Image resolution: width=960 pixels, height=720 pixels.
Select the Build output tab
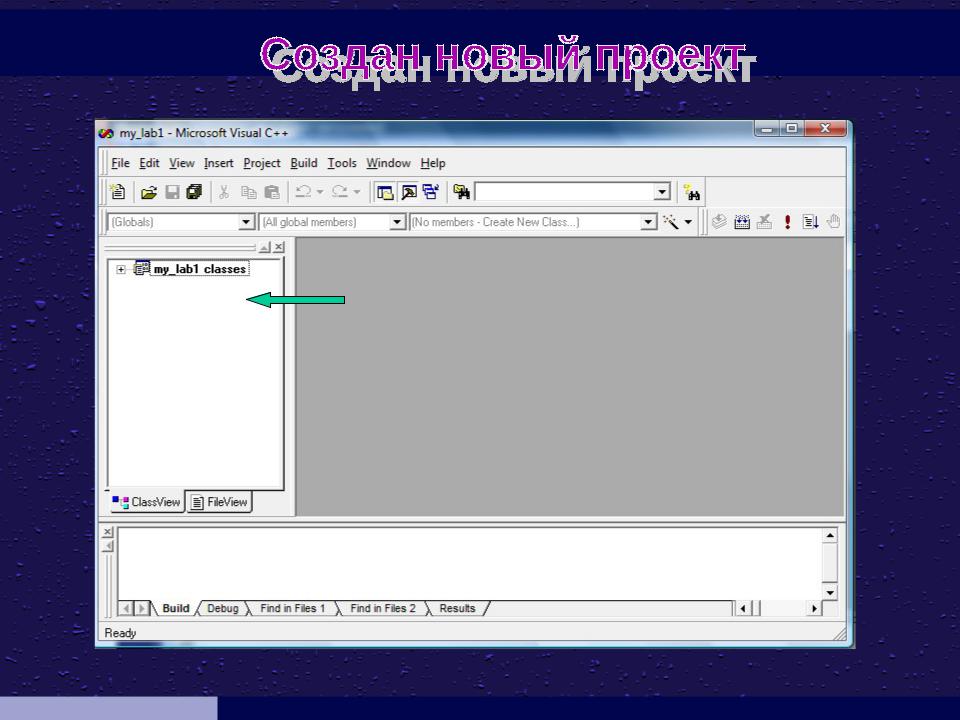coord(176,608)
